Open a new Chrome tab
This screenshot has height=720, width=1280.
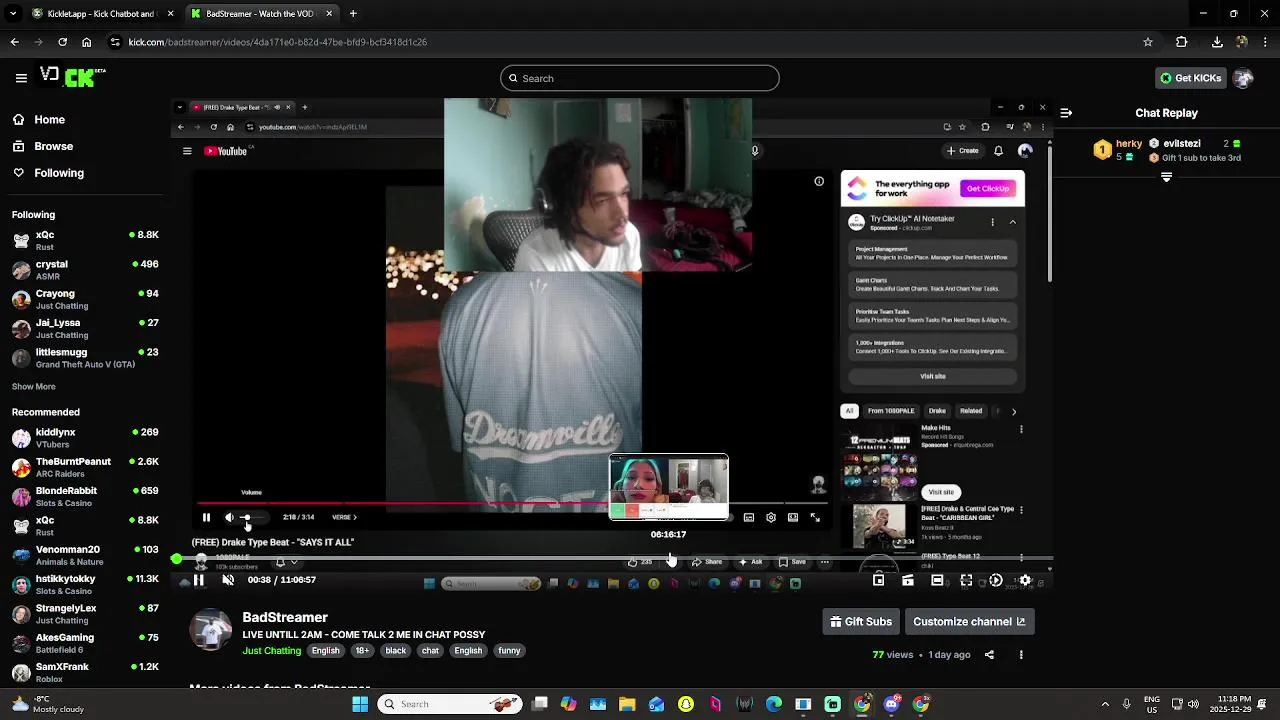(x=353, y=14)
